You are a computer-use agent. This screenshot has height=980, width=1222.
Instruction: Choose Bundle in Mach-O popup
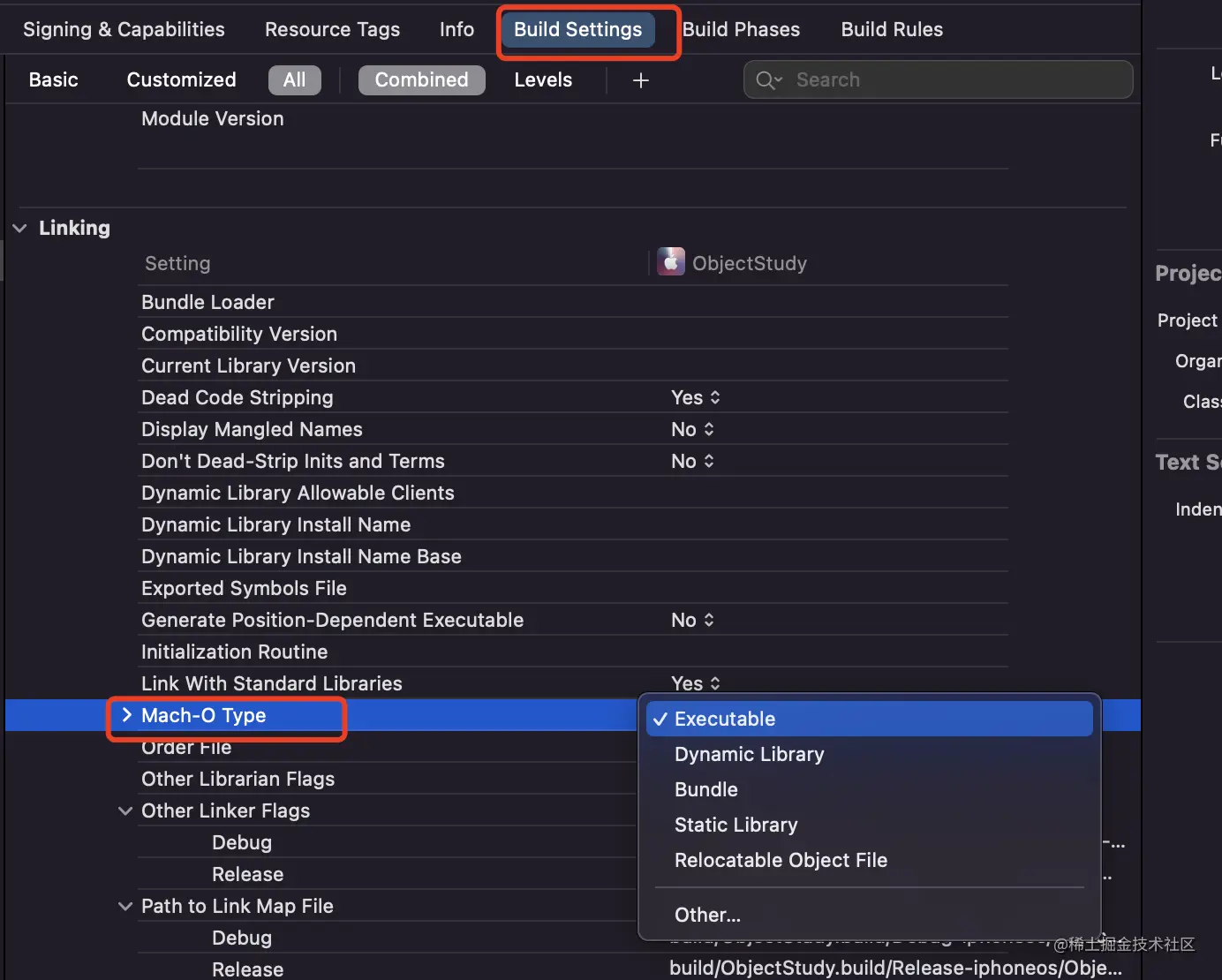point(870,789)
